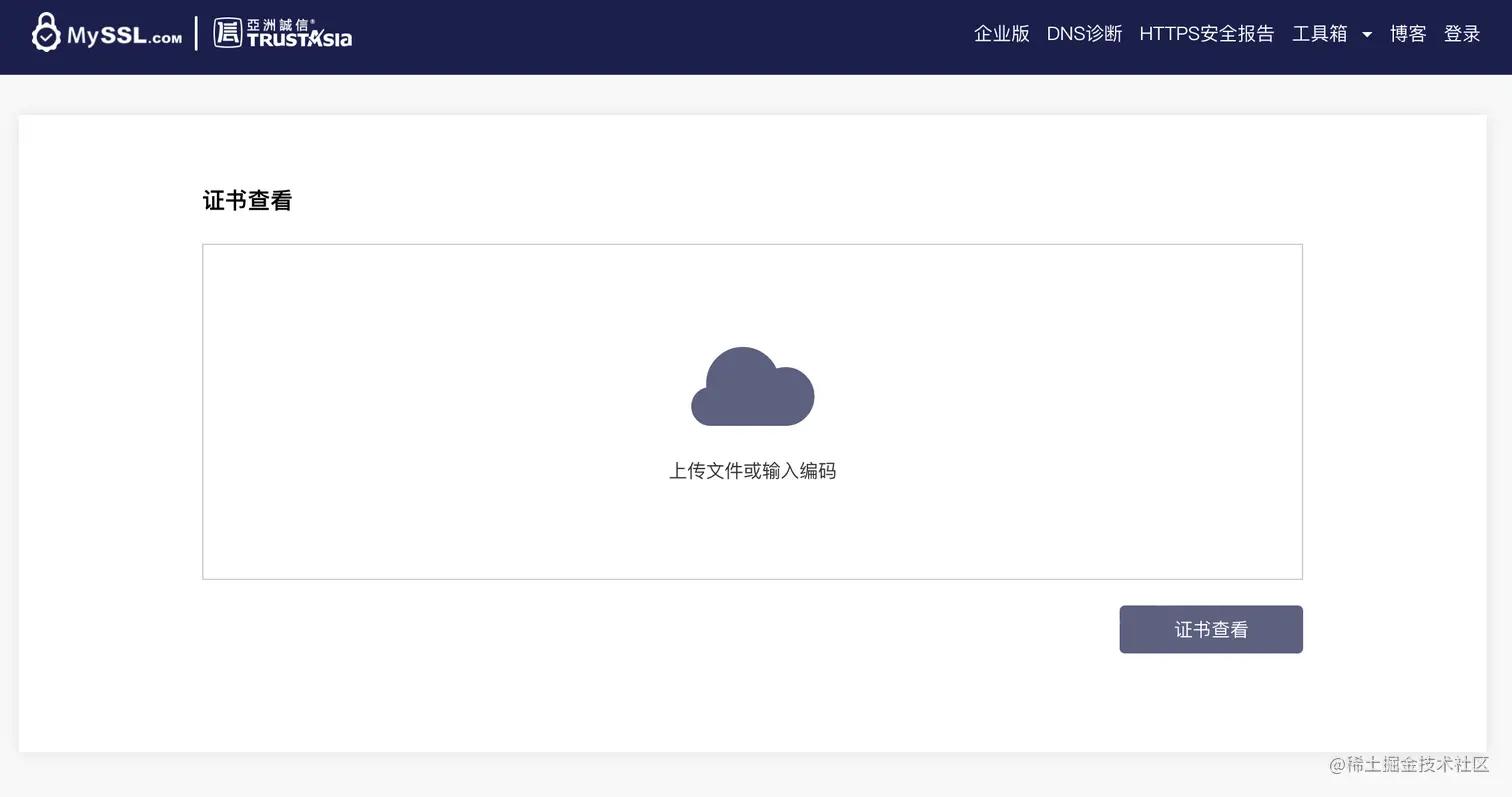Select the 证书查看 page heading
This screenshot has height=797, width=1512.
[246, 200]
